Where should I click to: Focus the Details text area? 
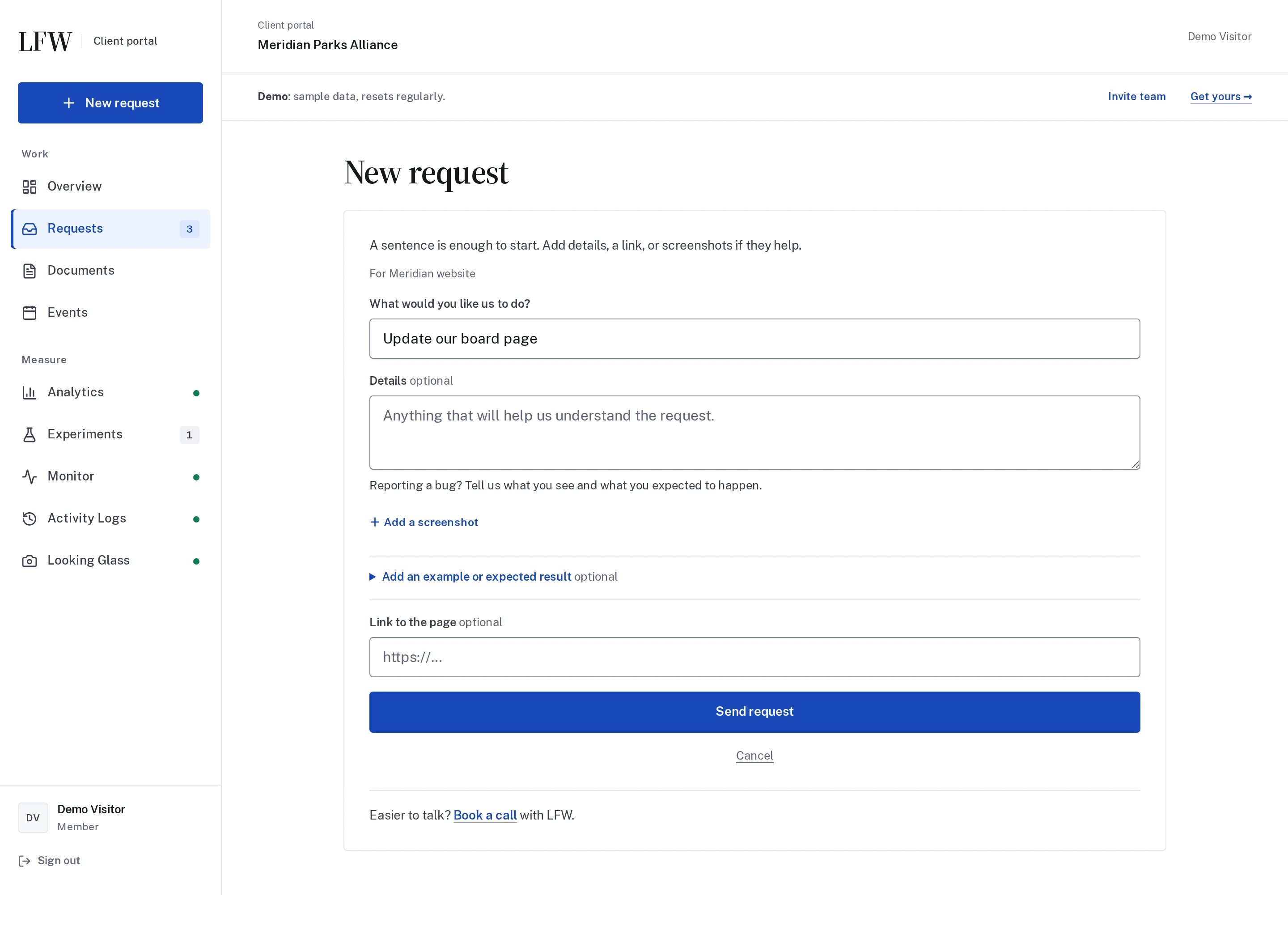pos(754,432)
